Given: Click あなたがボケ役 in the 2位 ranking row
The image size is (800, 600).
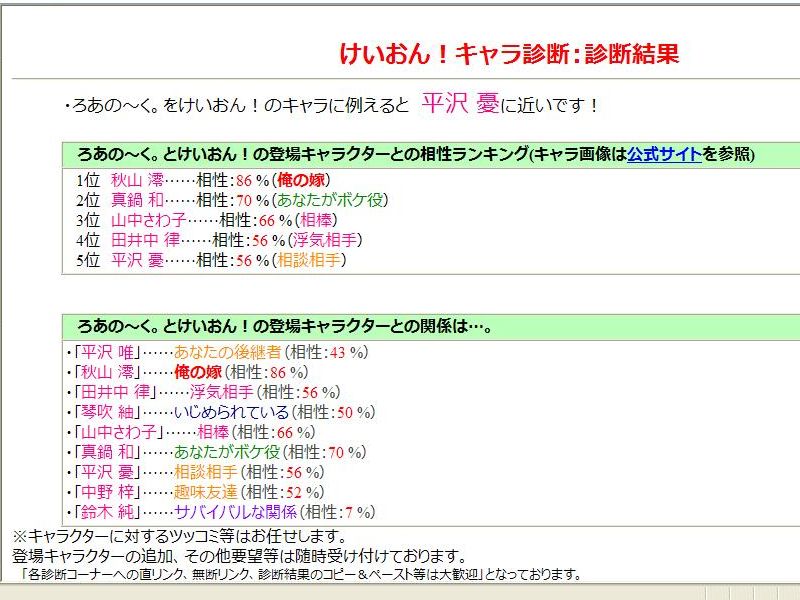Looking at the screenshot, I should point(330,200).
